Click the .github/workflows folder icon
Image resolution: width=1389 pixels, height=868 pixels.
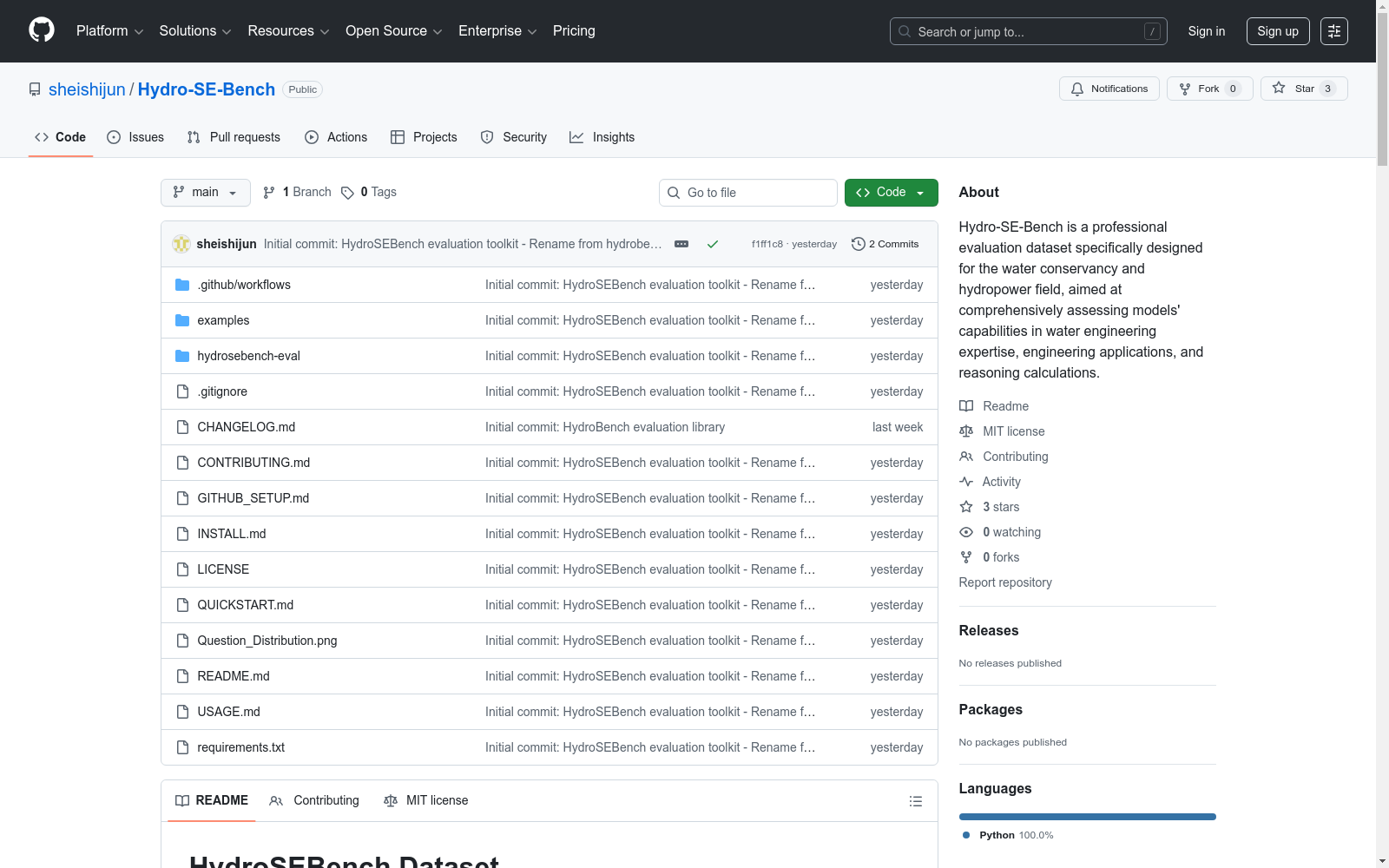click(x=182, y=285)
